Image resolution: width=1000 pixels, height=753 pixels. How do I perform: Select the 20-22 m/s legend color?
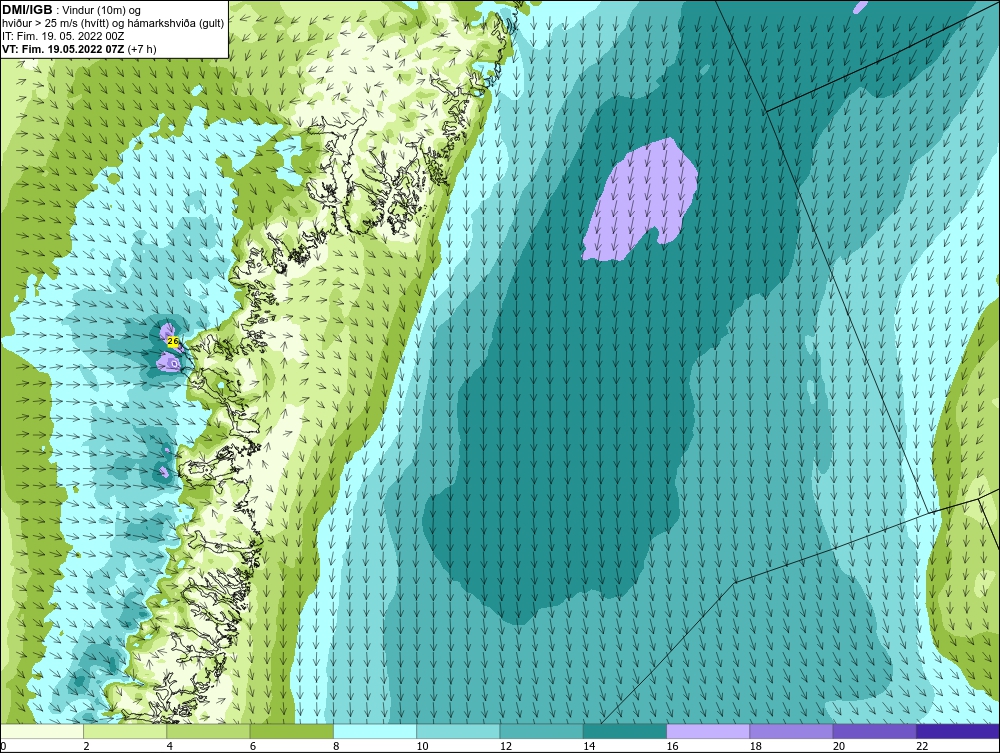(874, 731)
